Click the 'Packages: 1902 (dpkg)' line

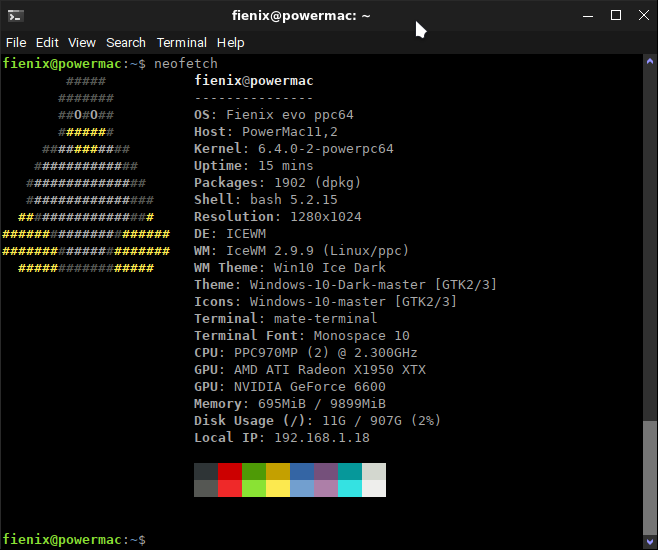(x=277, y=182)
